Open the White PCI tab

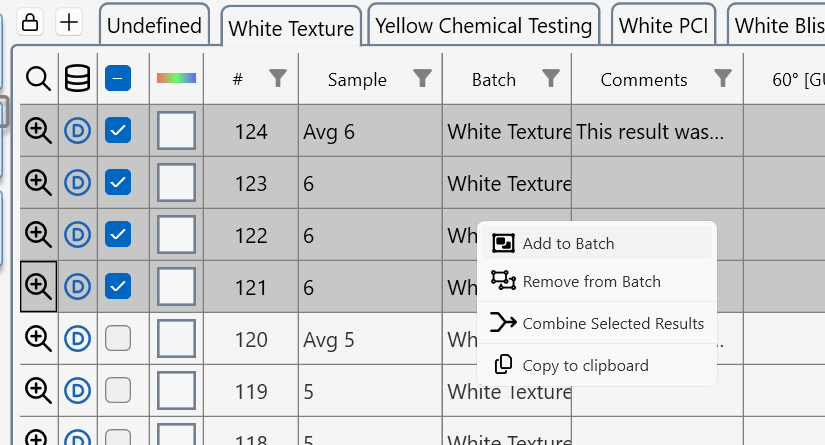coord(663,26)
